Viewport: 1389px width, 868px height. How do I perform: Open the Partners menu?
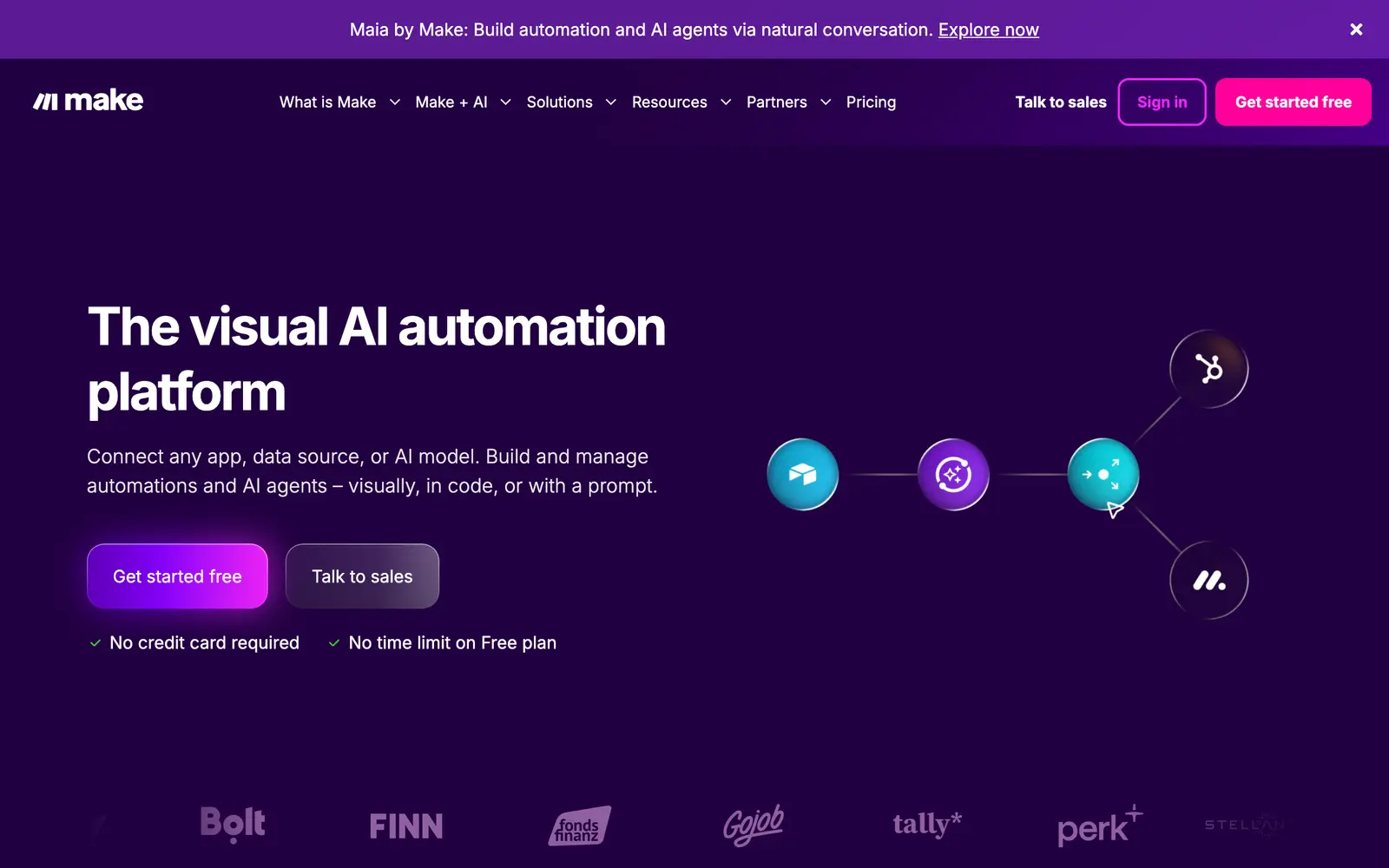(x=777, y=102)
